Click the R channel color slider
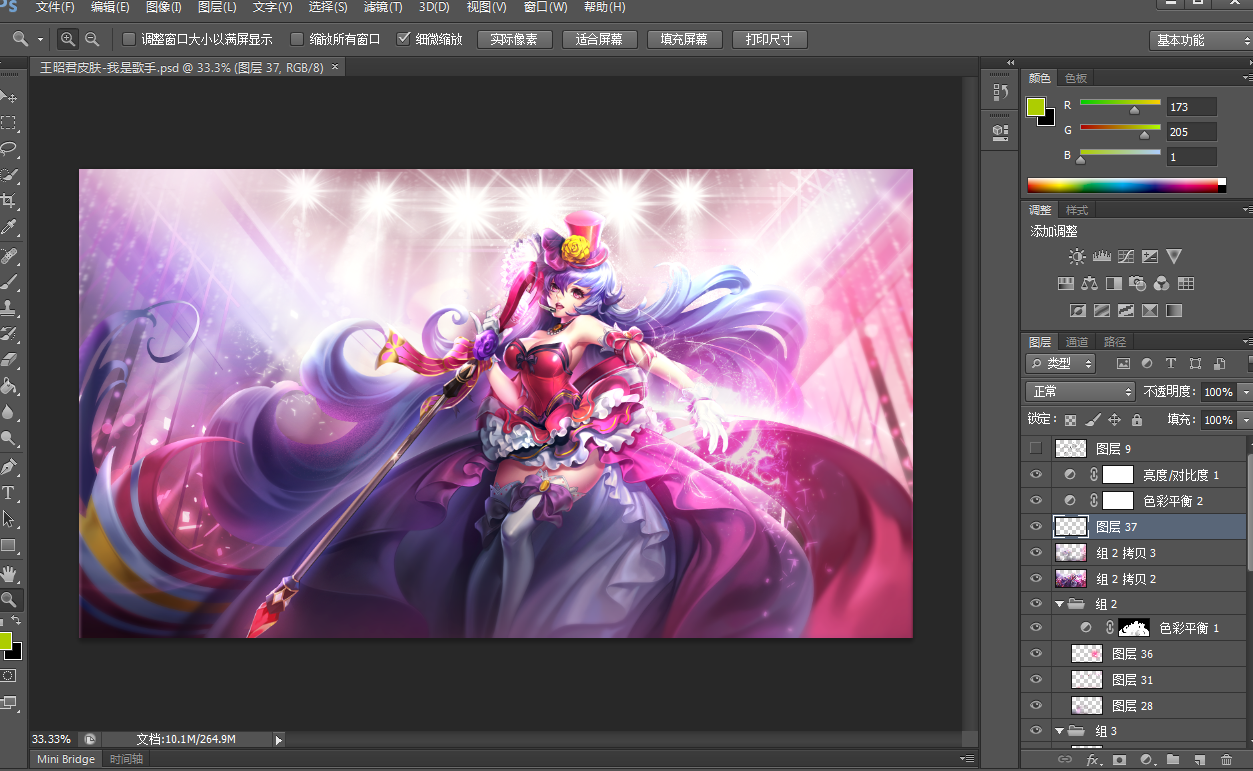1253x771 pixels. [x=1120, y=103]
